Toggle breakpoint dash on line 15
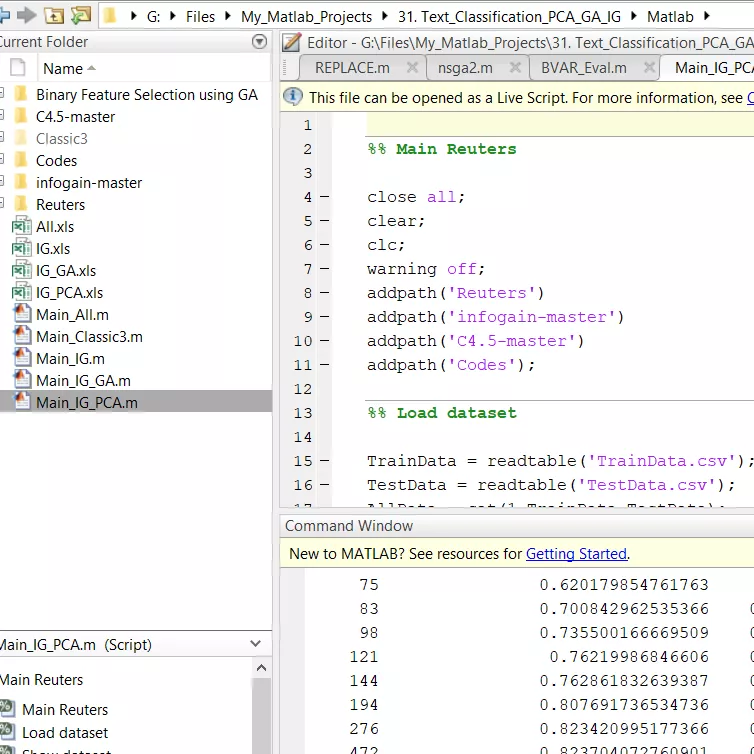The width and height of the screenshot is (754, 754). [x=325, y=461]
